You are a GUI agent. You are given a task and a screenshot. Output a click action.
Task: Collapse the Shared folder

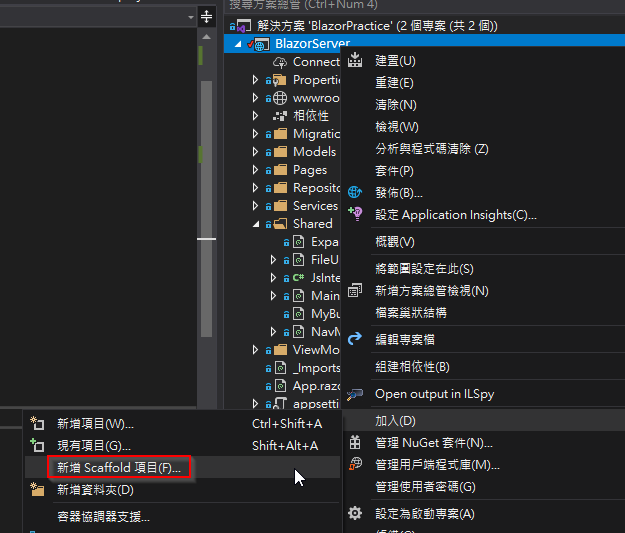click(x=256, y=224)
